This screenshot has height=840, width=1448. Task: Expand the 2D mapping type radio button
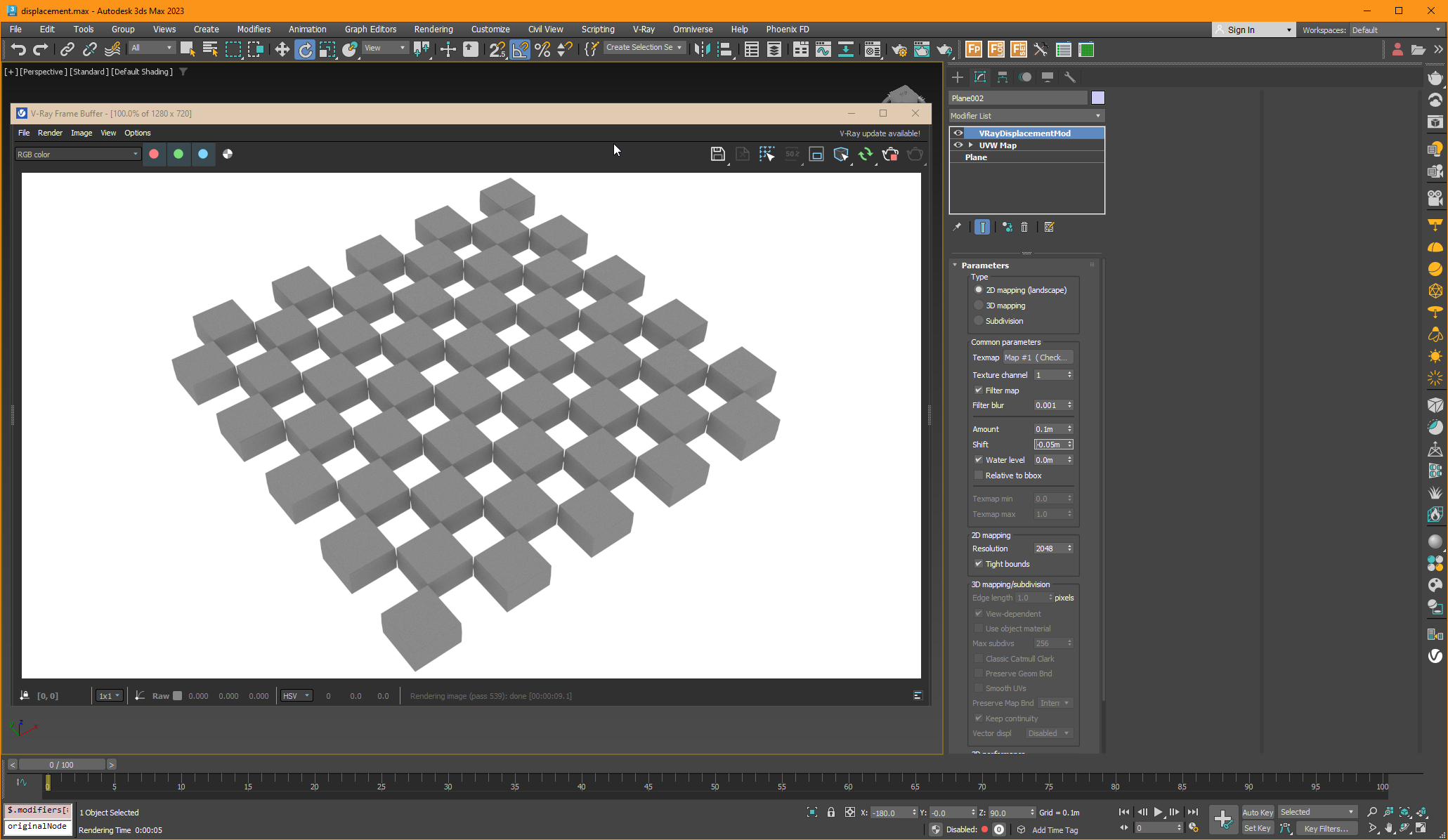tap(979, 290)
